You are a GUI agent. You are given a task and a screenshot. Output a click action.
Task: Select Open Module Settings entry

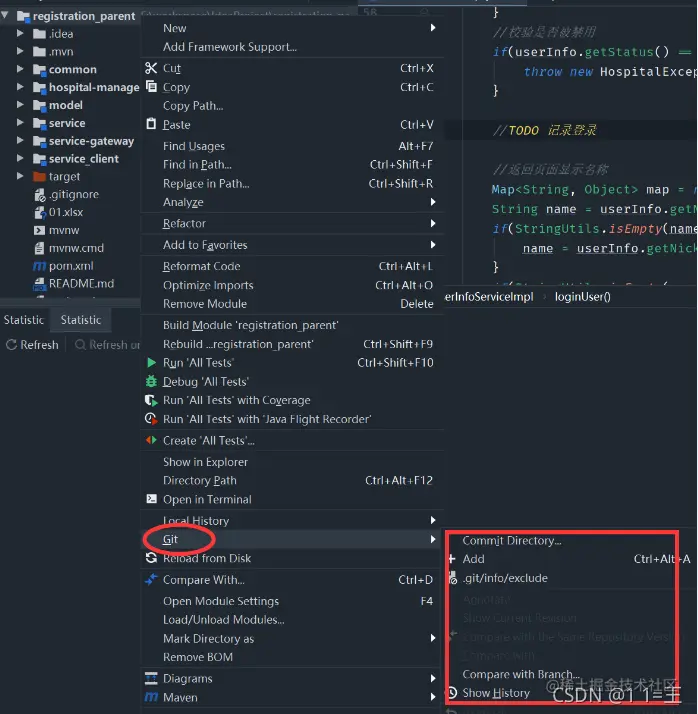coord(292,601)
